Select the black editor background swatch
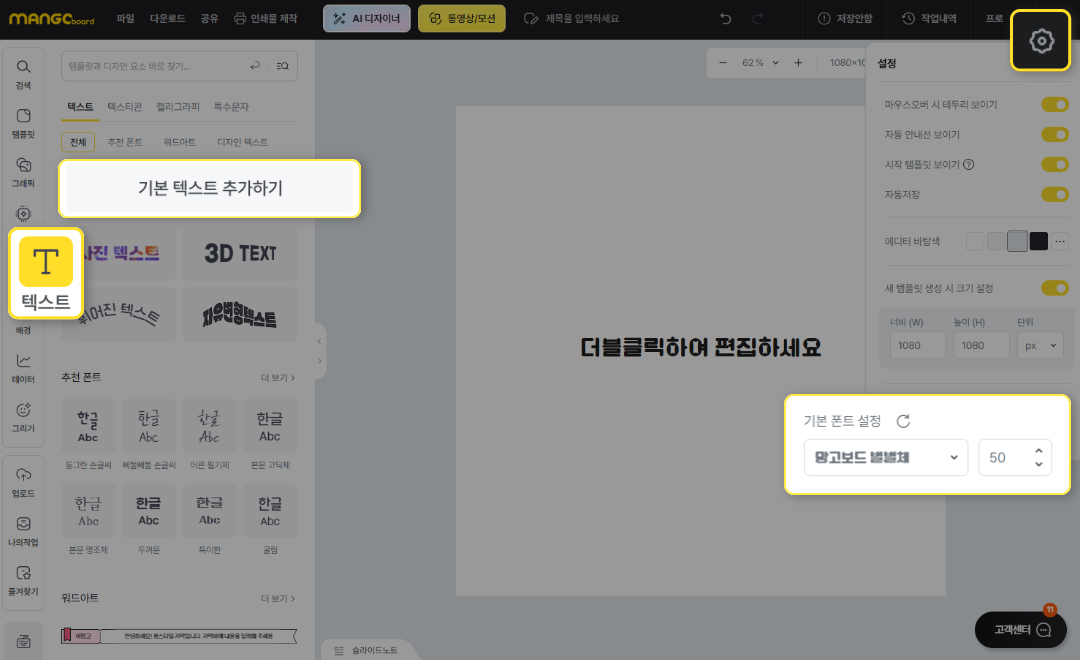The height and width of the screenshot is (660, 1080). tap(1038, 241)
